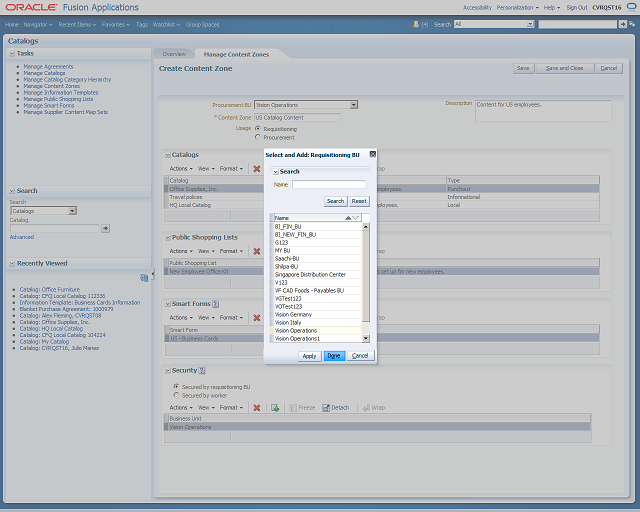Sort Name column ascending in dialog

[x=348, y=218]
